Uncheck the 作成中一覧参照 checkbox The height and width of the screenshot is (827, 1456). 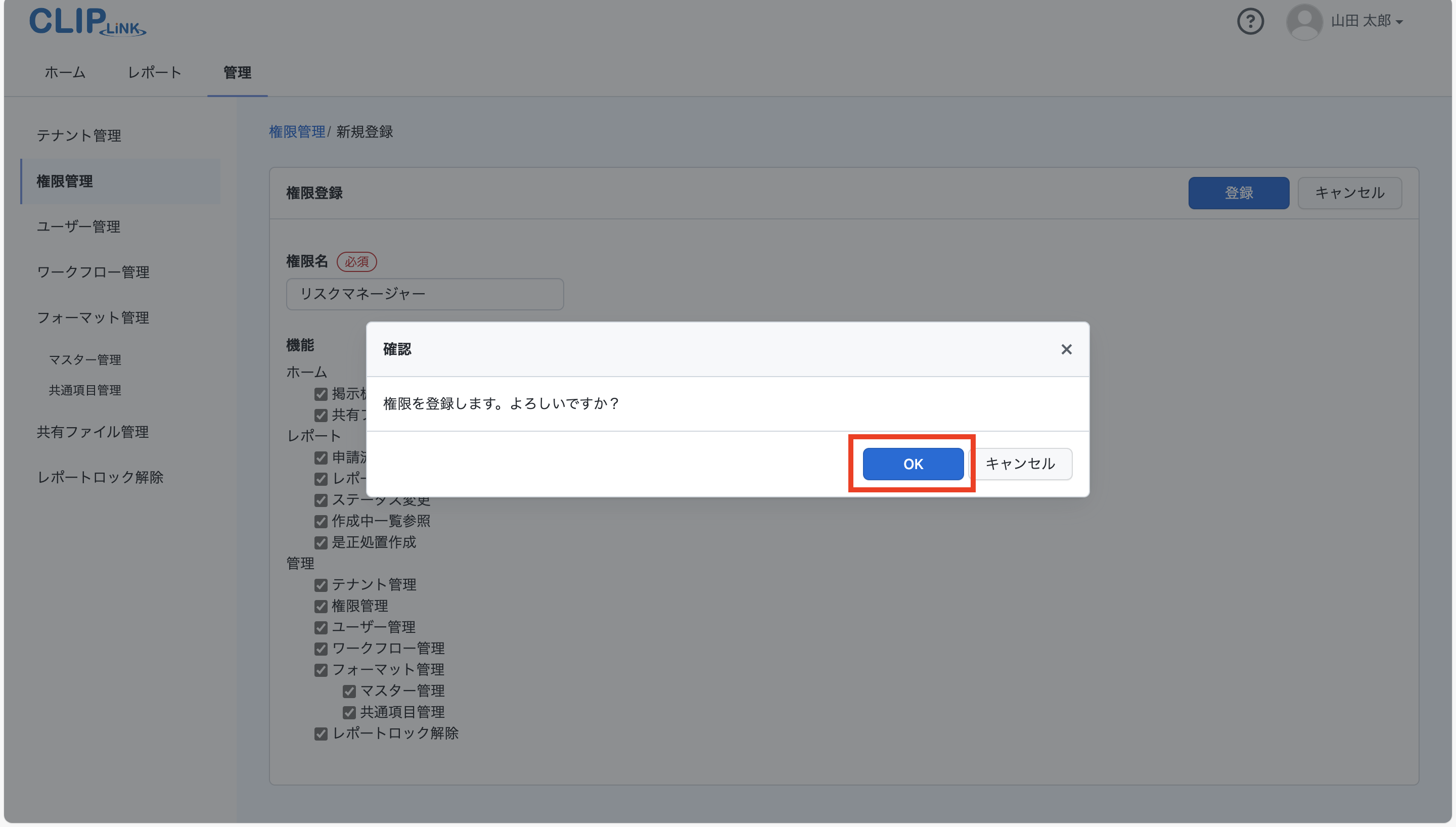[321, 521]
